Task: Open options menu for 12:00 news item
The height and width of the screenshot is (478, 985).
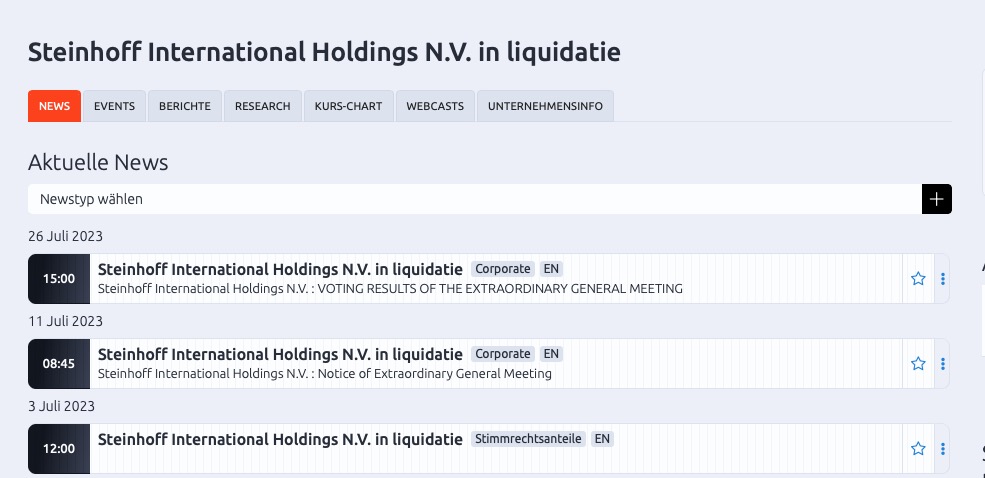Action: pyautogui.click(x=943, y=449)
